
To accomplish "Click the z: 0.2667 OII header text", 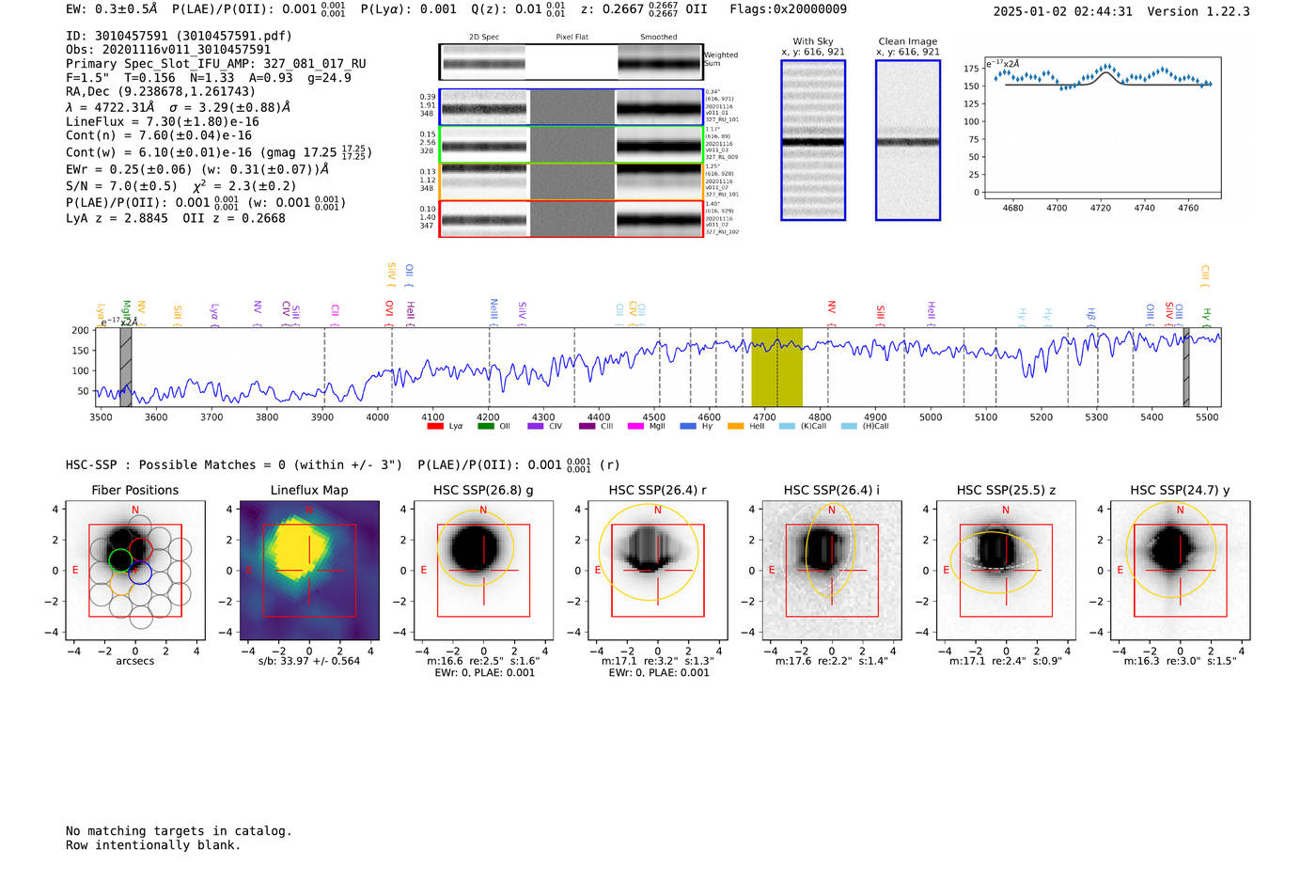I will (x=644, y=9).
